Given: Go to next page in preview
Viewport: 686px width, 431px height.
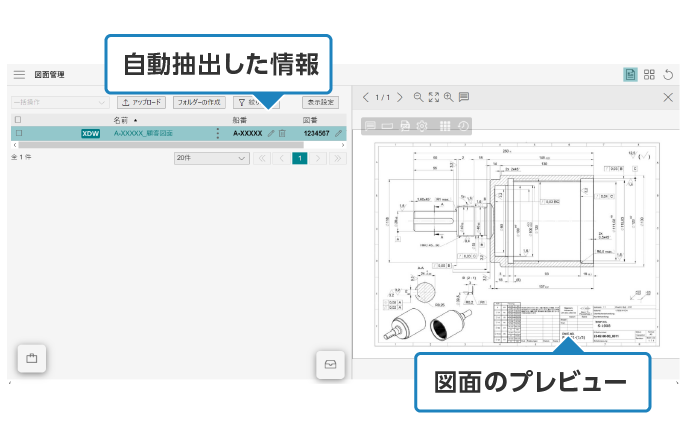Looking at the screenshot, I should click(x=399, y=97).
